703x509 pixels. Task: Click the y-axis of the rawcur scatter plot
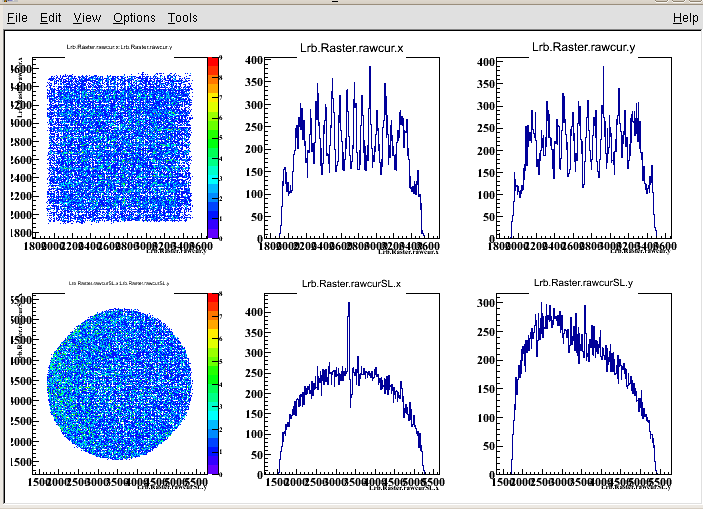(32, 148)
